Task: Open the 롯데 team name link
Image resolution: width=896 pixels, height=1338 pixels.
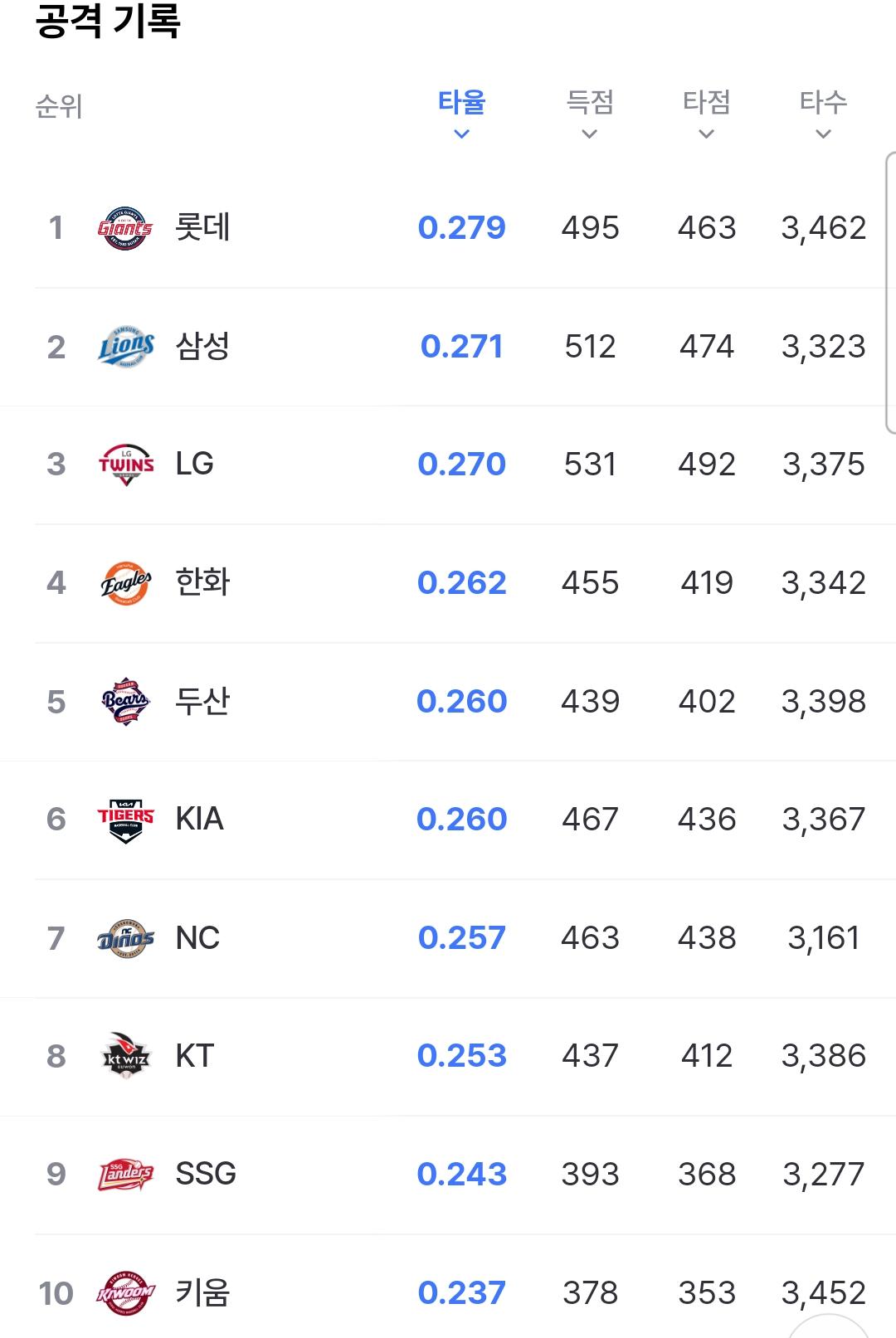Action: (x=202, y=227)
